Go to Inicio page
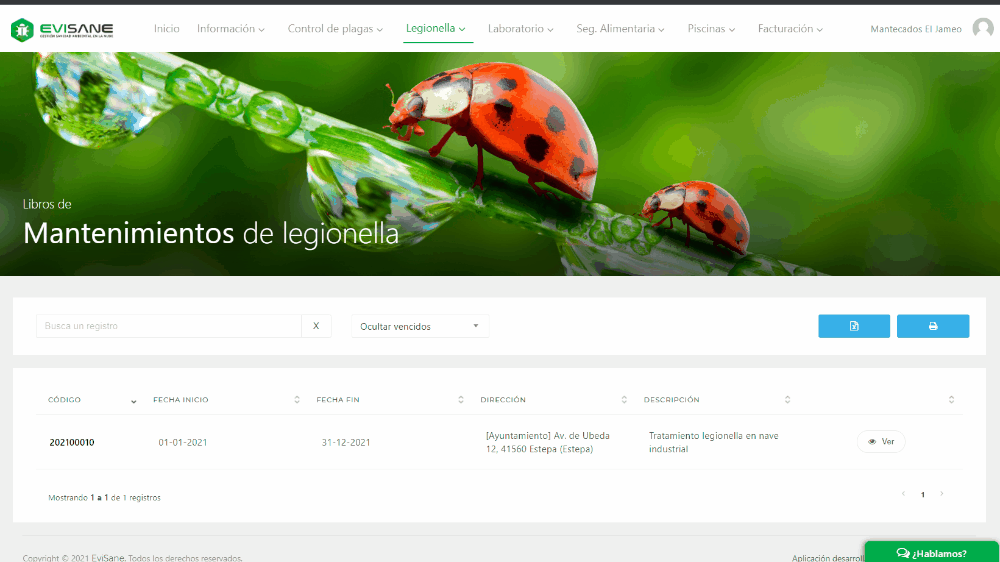Screen dimensions: 1000x562 (166, 29)
